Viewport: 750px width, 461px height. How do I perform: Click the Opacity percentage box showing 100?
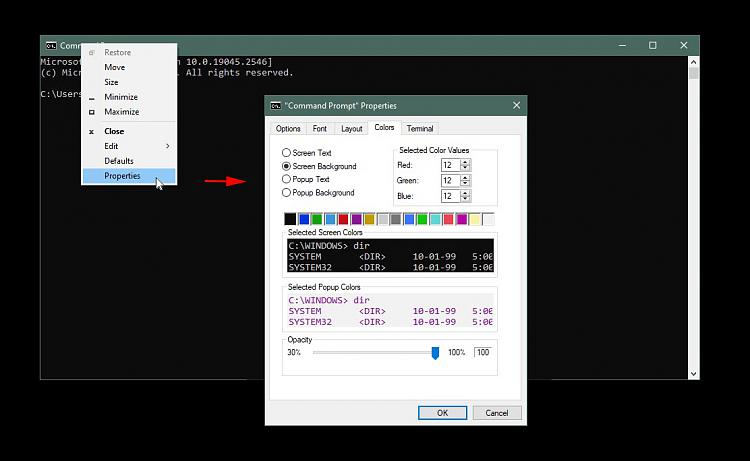click(483, 352)
